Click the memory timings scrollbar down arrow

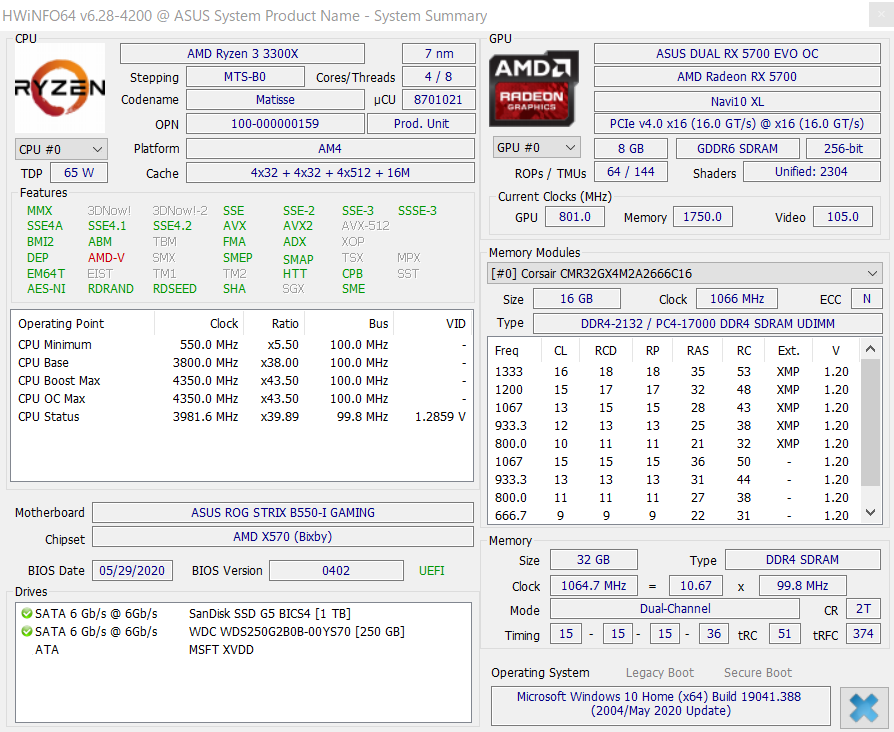(x=870, y=513)
